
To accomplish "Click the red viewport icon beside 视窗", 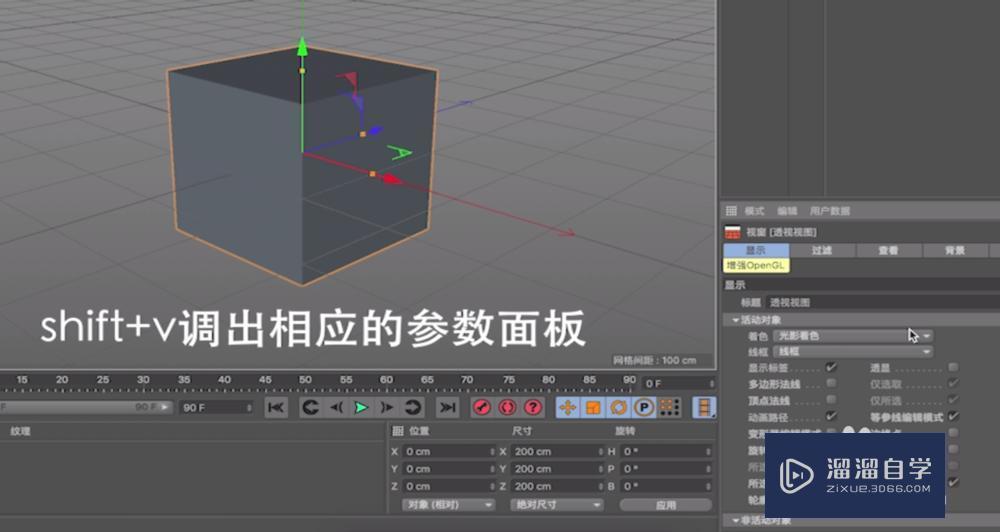I will (733, 232).
